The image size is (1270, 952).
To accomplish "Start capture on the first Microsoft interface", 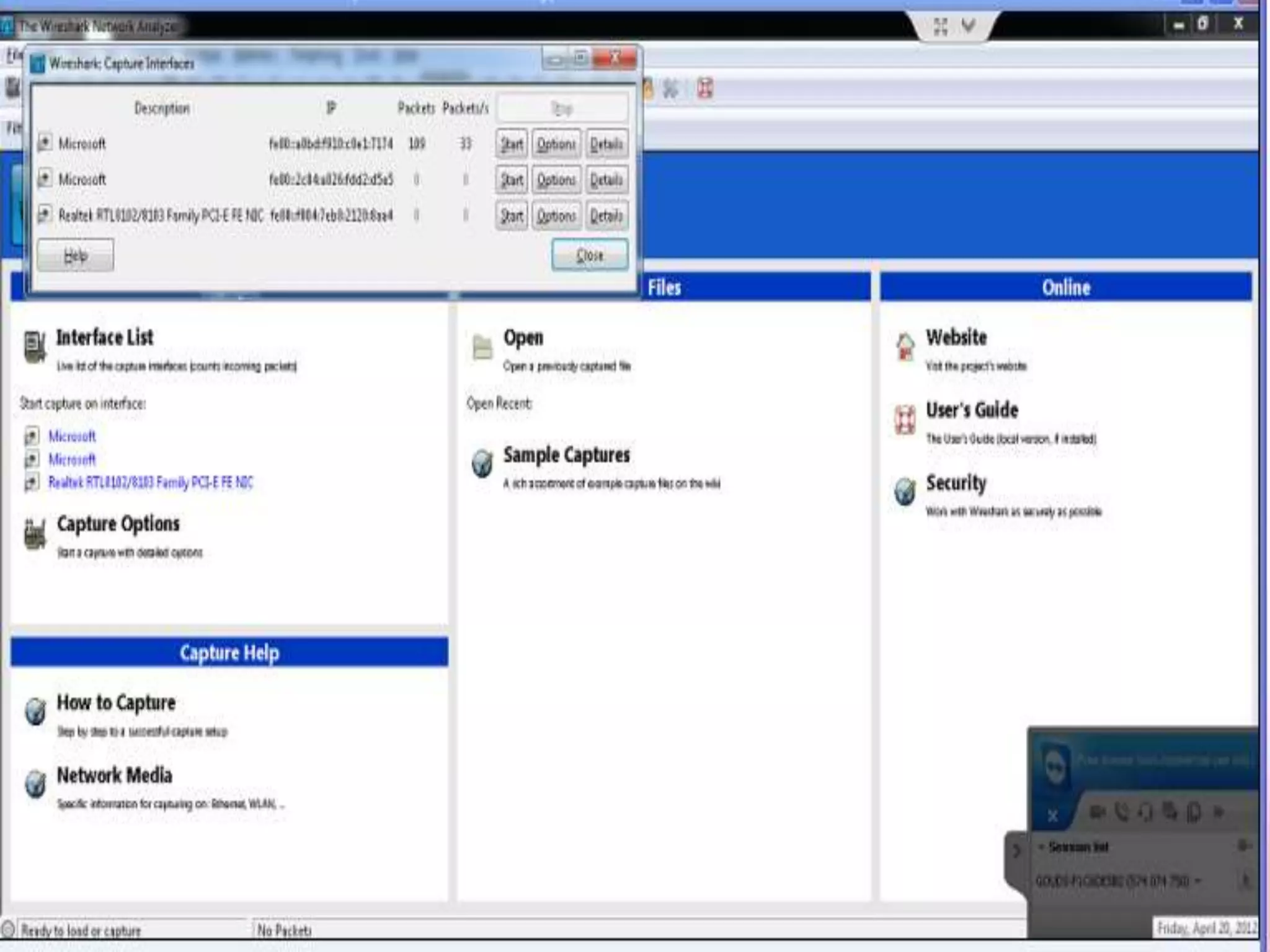I will point(512,144).
